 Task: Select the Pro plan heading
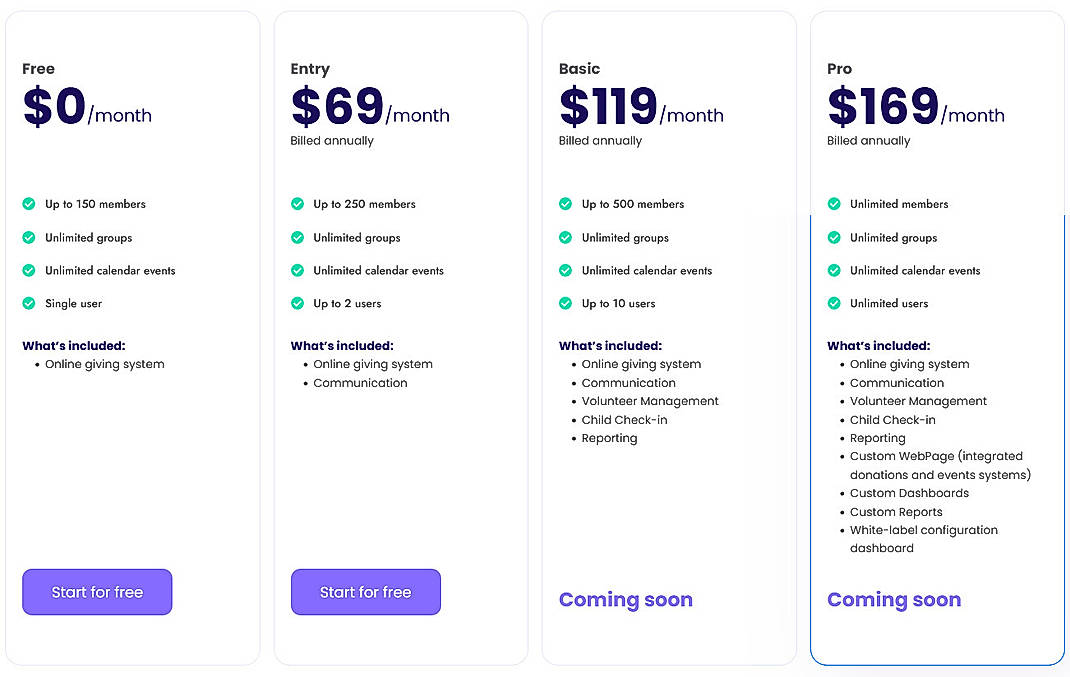[839, 68]
